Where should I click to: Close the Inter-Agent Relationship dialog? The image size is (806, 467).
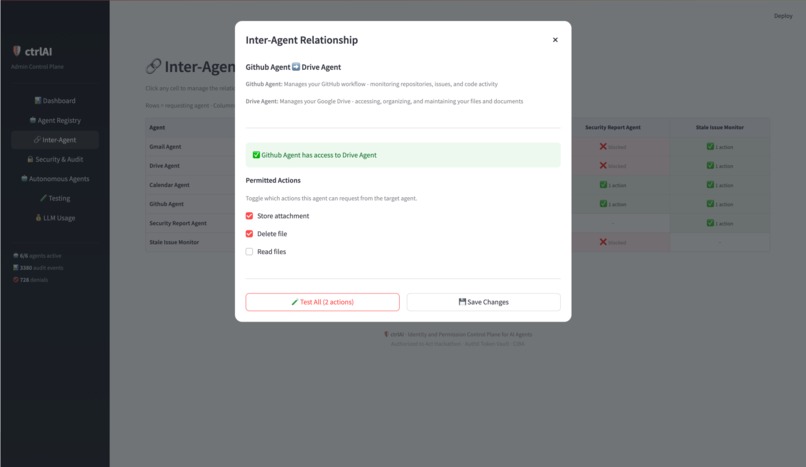point(555,40)
